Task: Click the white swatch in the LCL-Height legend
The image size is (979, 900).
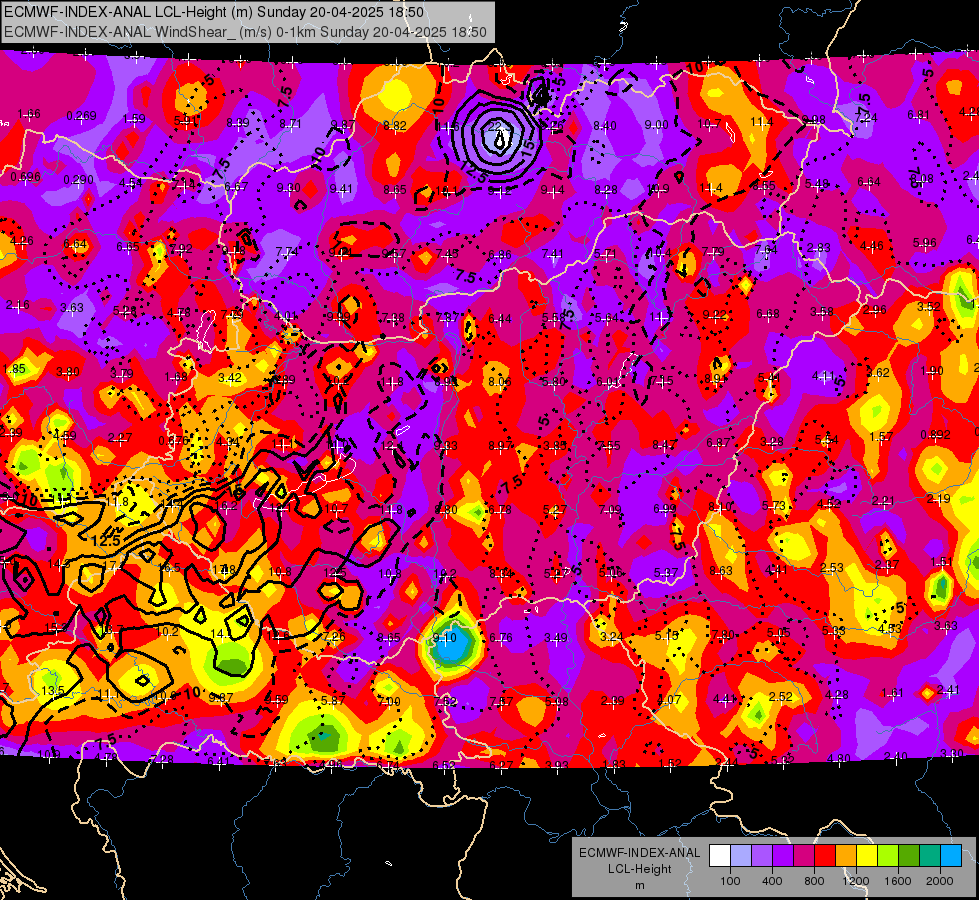Action: click(720, 855)
